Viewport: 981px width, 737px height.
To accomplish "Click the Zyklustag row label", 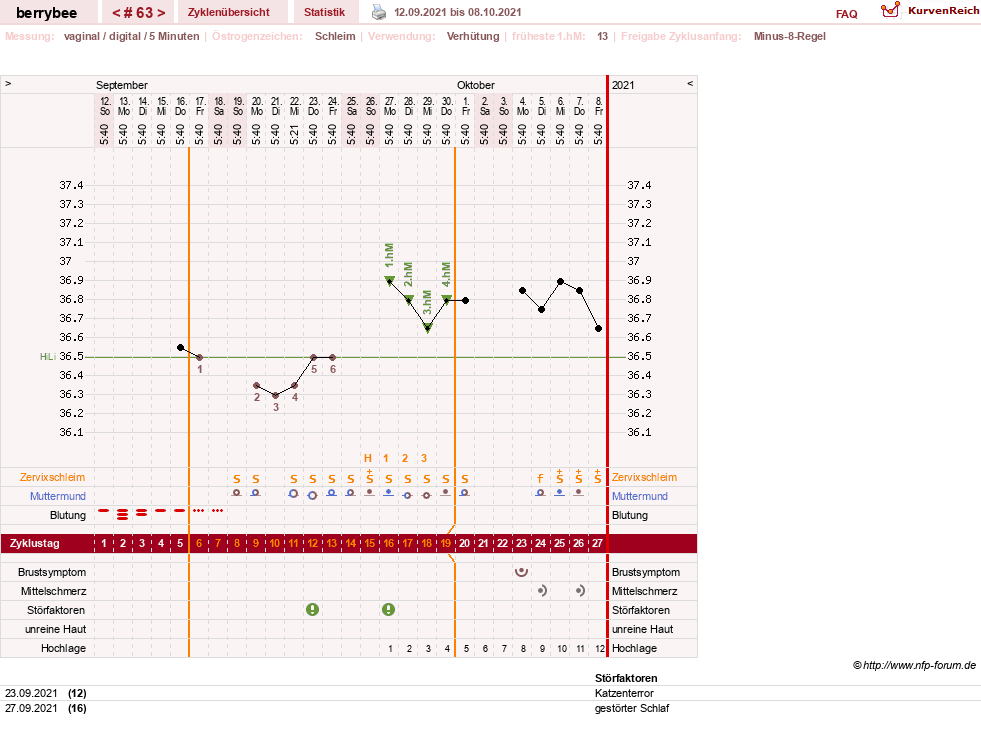I will click(x=34, y=543).
